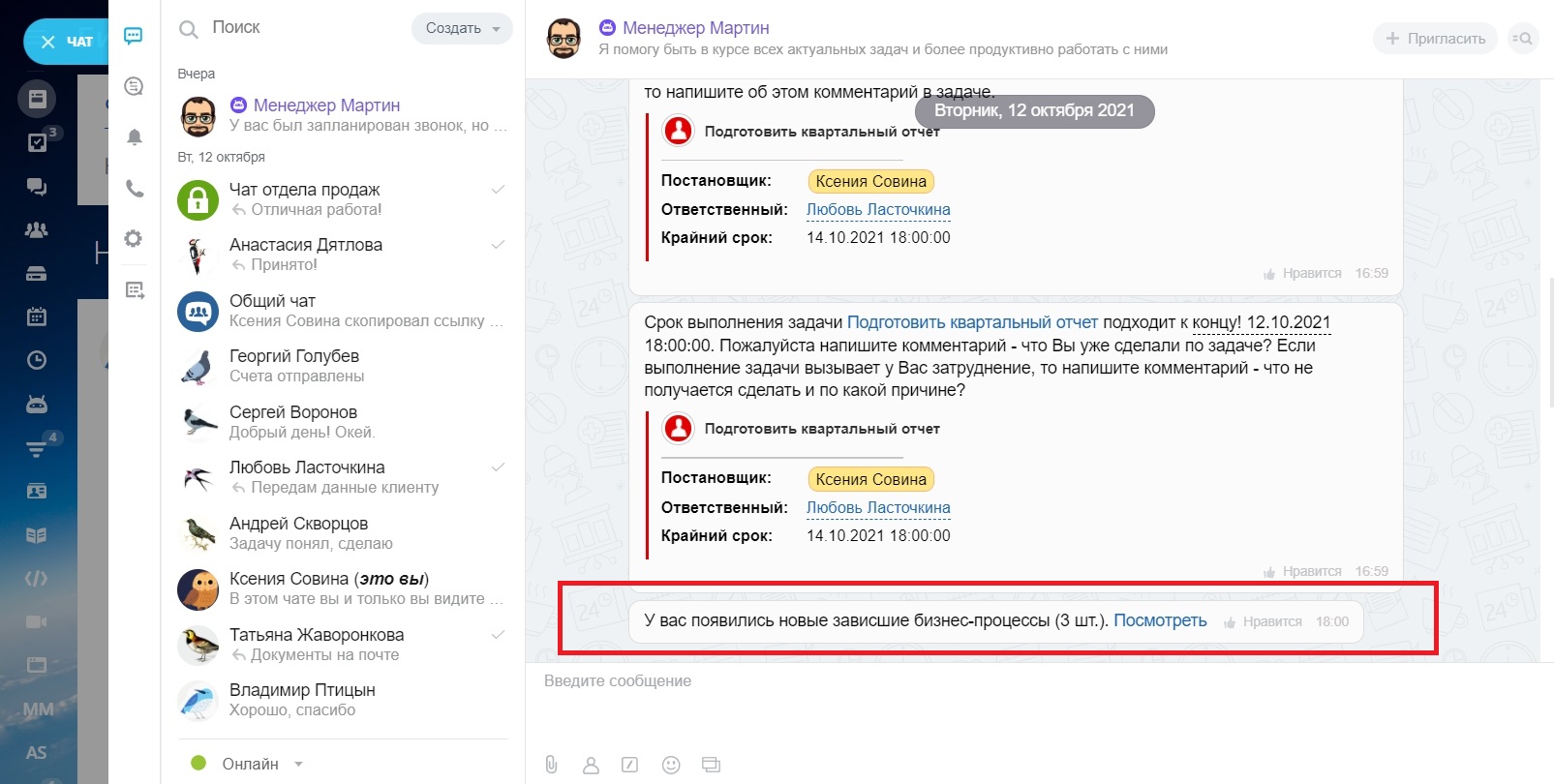Open the emoji smiley picker
The height and width of the screenshot is (784, 1554).
[671, 765]
